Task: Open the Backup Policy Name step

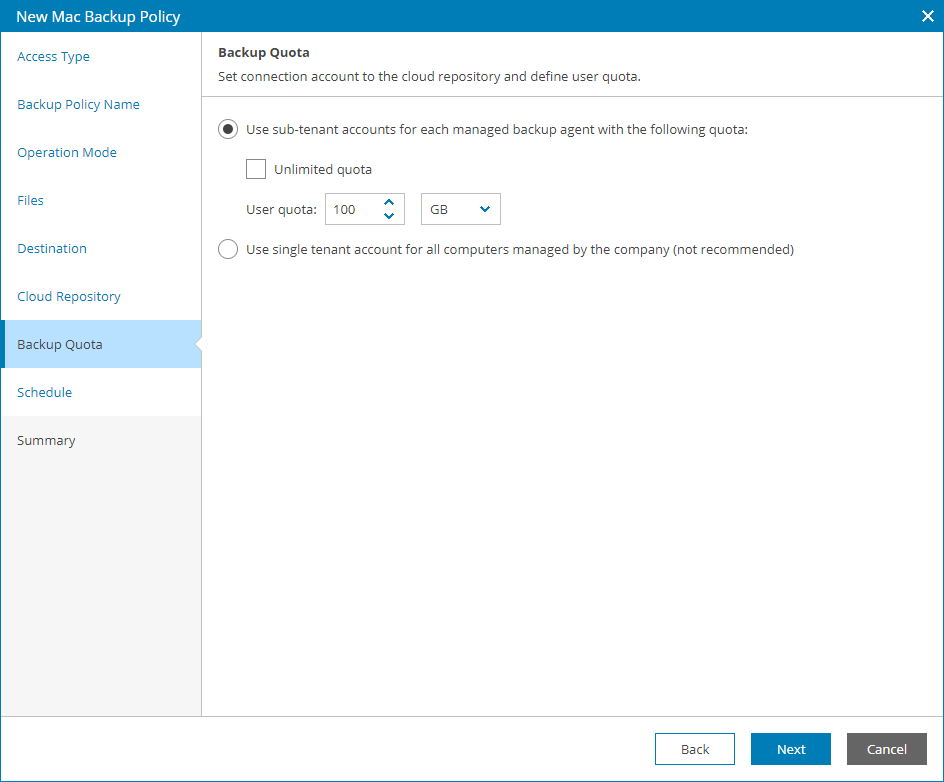Action: point(79,104)
